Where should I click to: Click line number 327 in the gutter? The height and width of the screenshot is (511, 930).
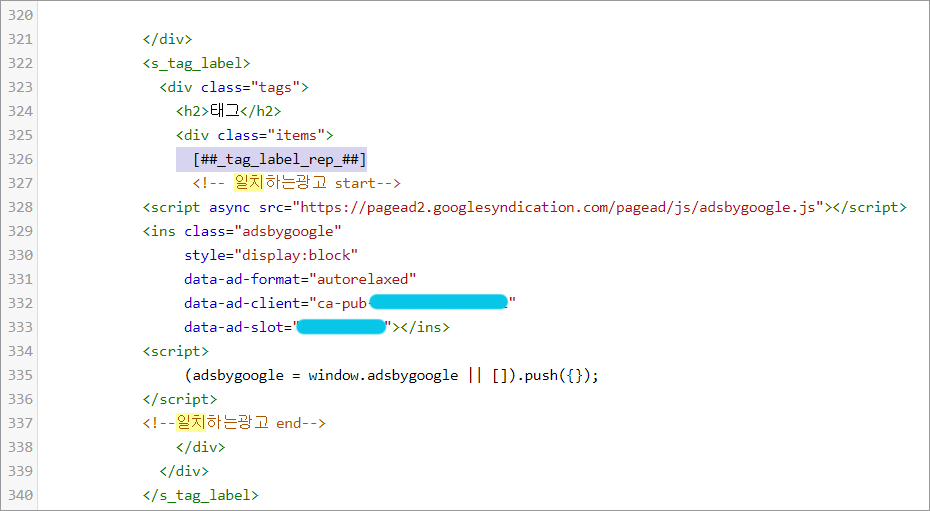point(21,183)
